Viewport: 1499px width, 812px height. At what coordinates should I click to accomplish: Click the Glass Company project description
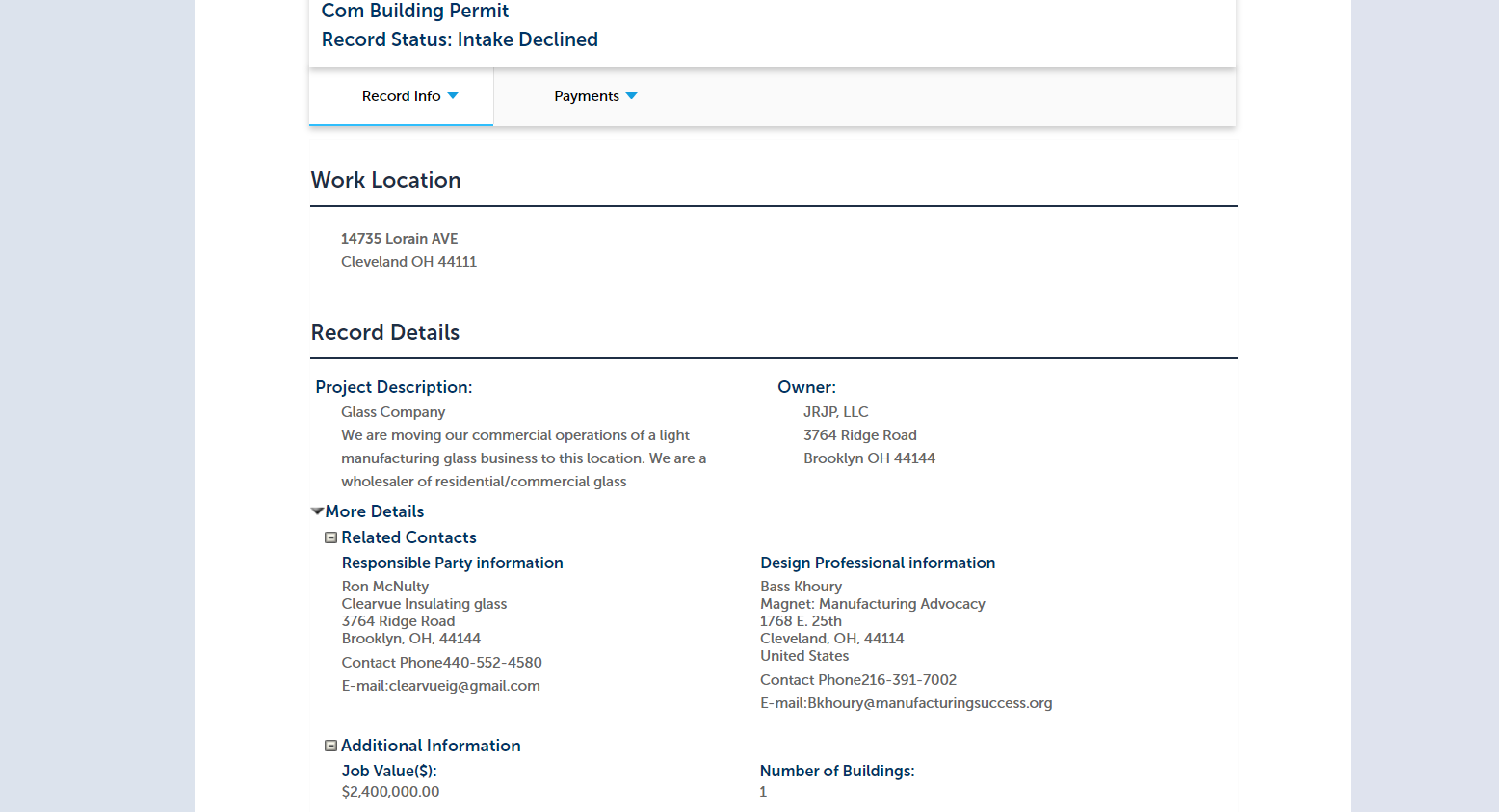(393, 412)
